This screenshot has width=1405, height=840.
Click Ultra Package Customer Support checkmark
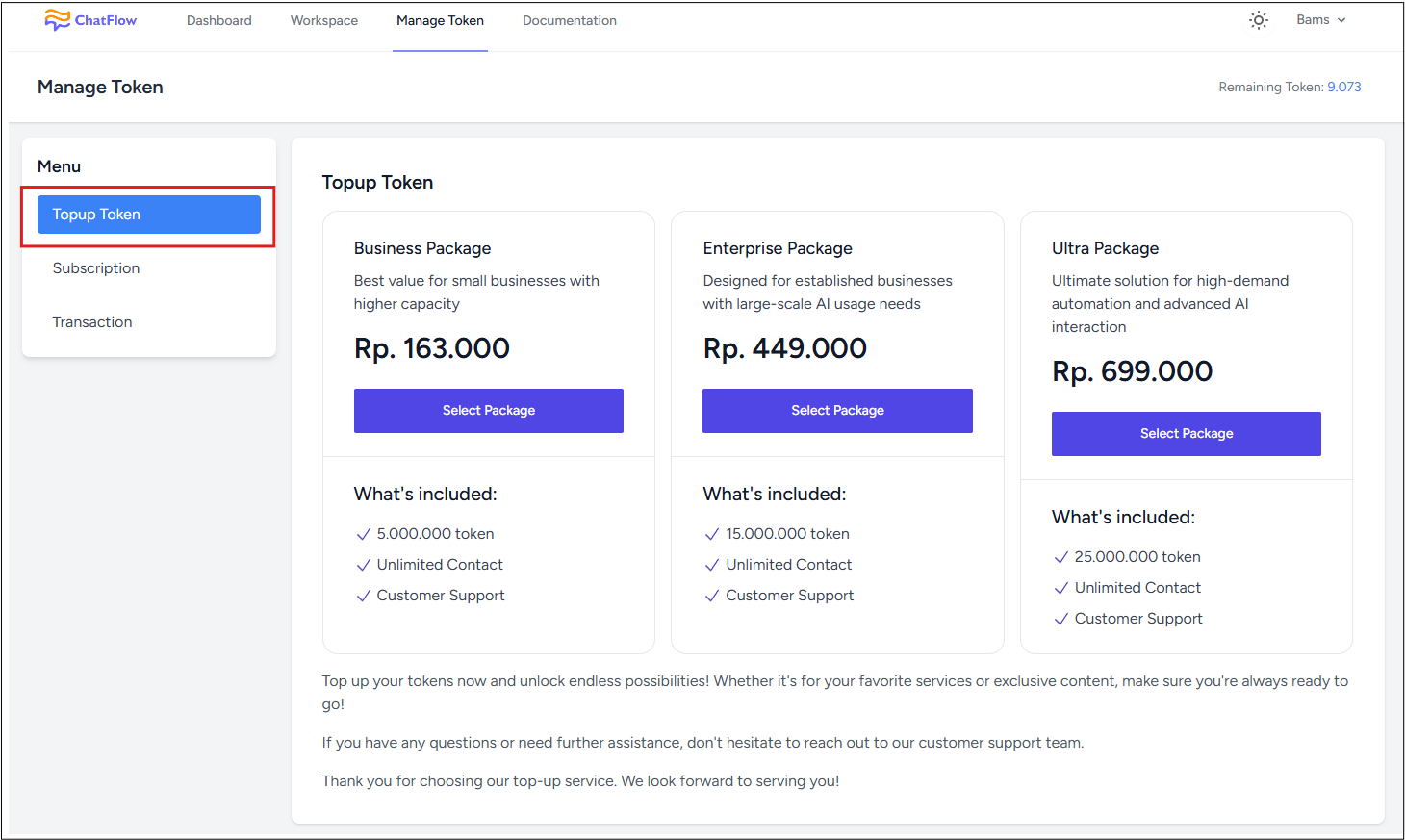(1061, 619)
